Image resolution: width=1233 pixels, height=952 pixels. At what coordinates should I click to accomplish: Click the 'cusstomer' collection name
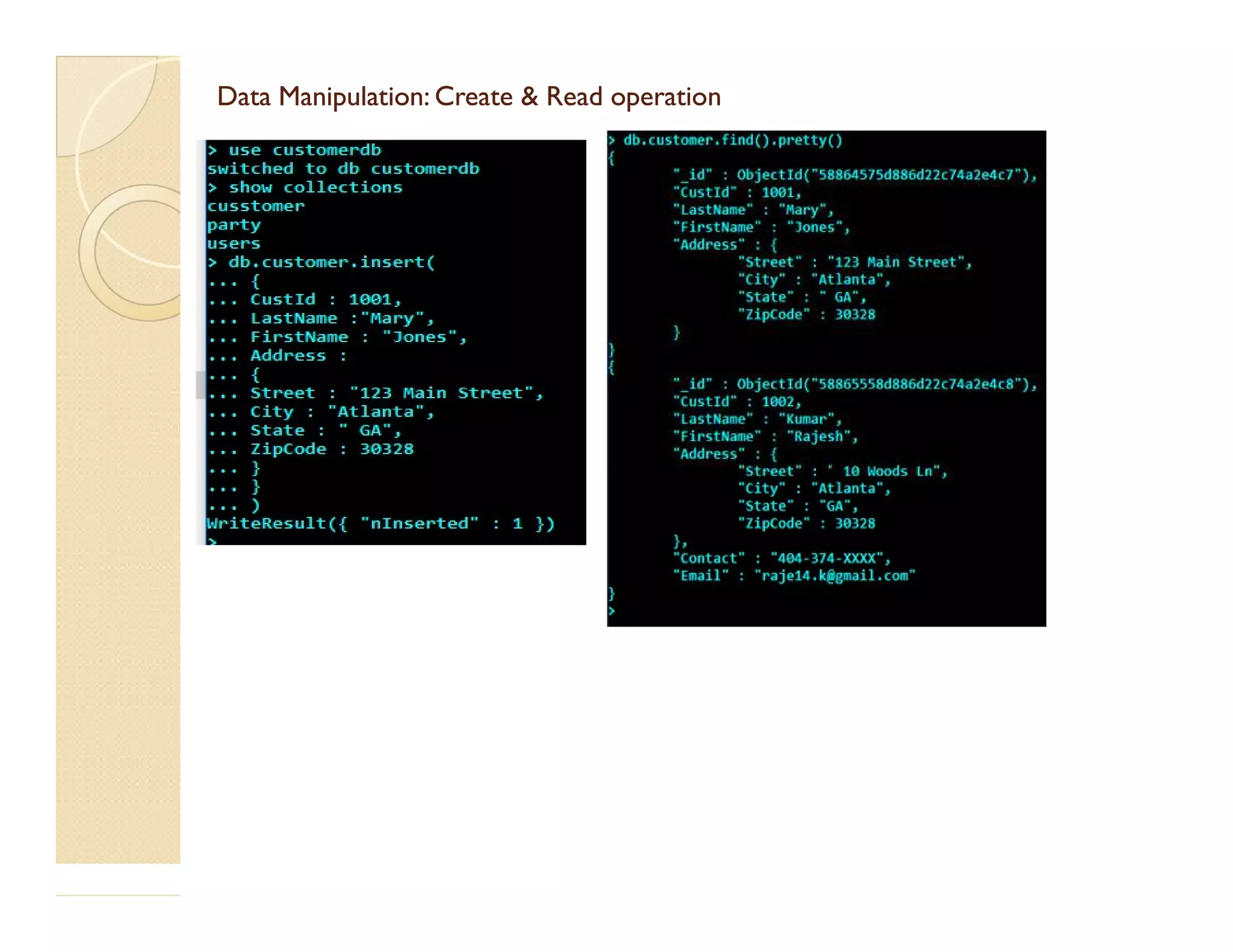256,206
